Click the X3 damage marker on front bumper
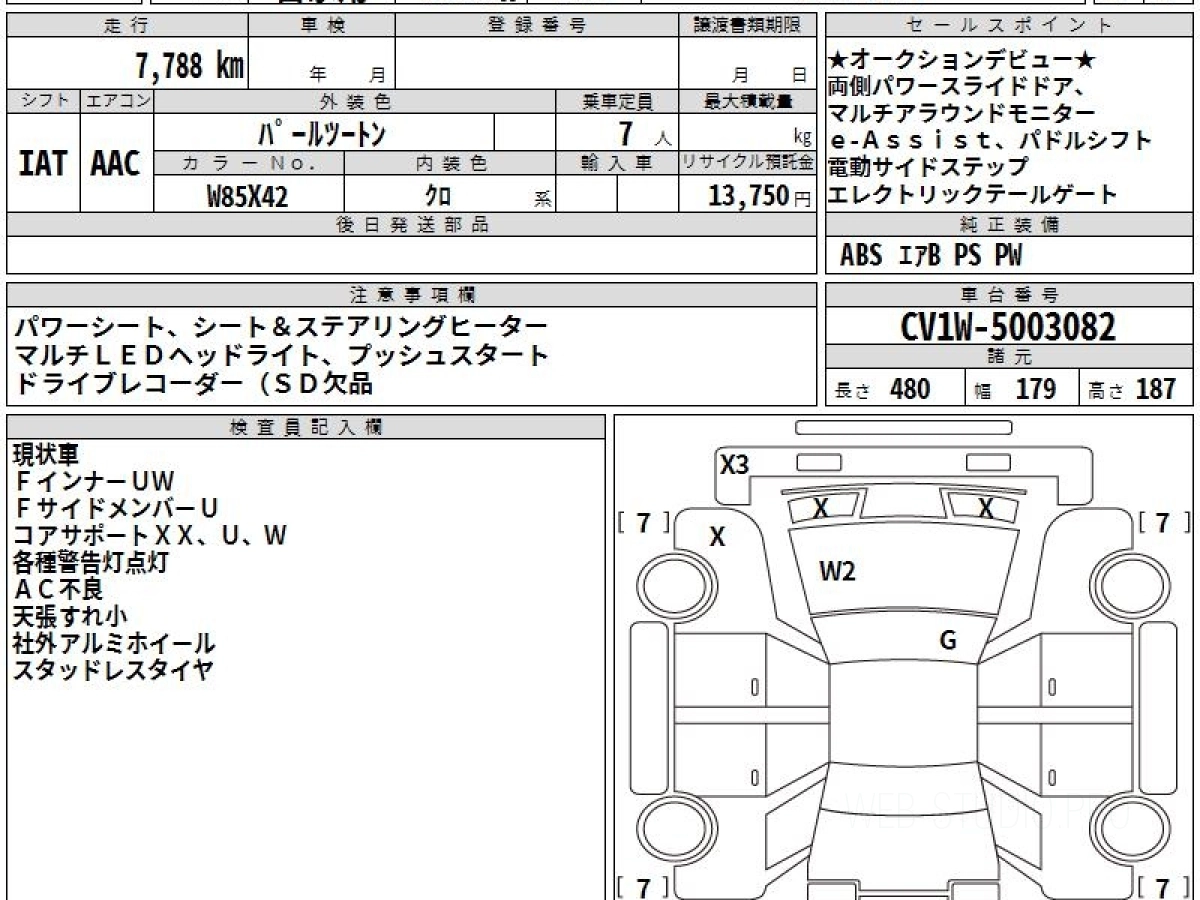1200x900 pixels. tap(735, 464)
